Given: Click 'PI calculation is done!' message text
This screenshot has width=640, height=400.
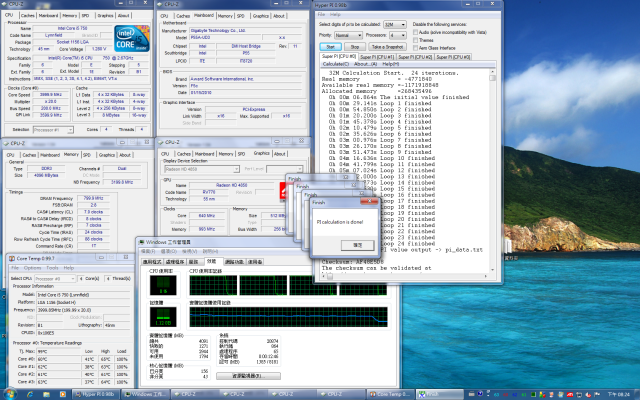Looking at the screenshot, I should (x=340, y=222).
